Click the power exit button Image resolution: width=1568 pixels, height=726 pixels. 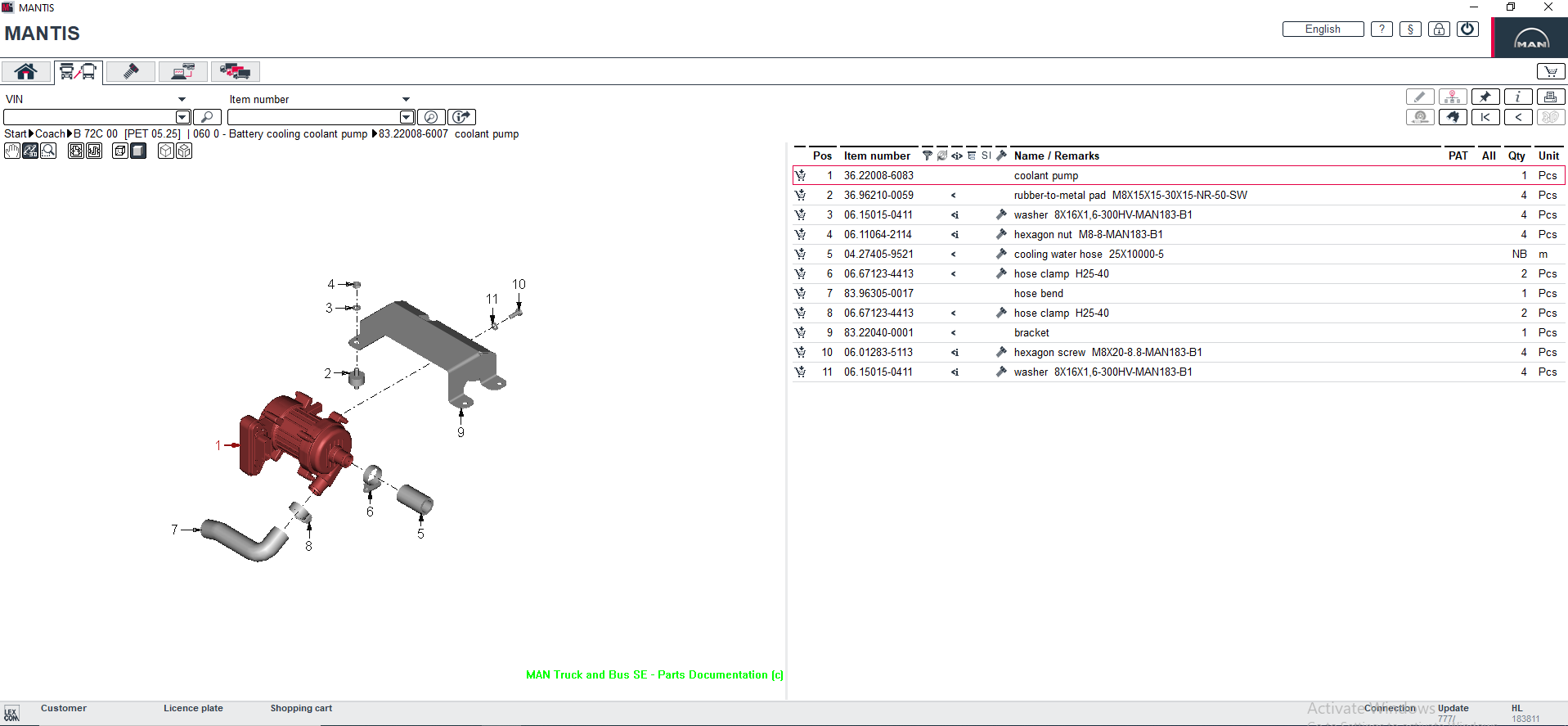[1467, 29]
